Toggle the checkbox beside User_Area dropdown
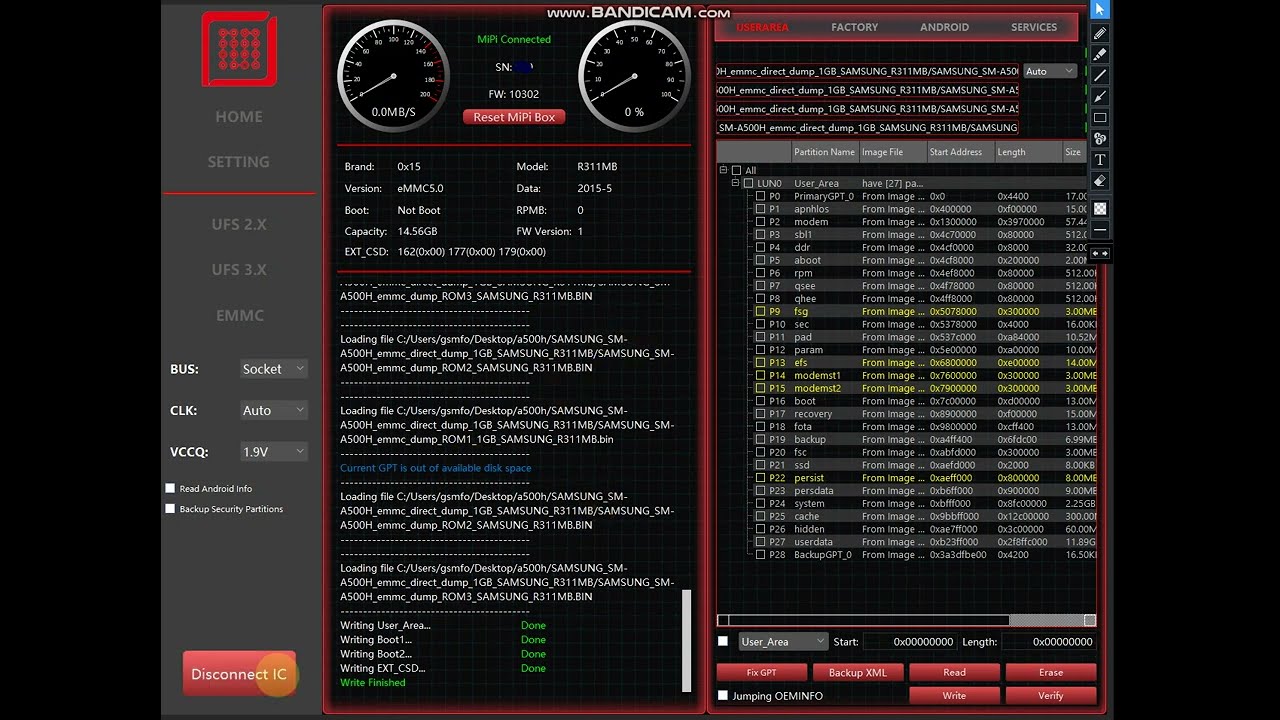The image size is (1280, 720). click(x=723, y=641)
